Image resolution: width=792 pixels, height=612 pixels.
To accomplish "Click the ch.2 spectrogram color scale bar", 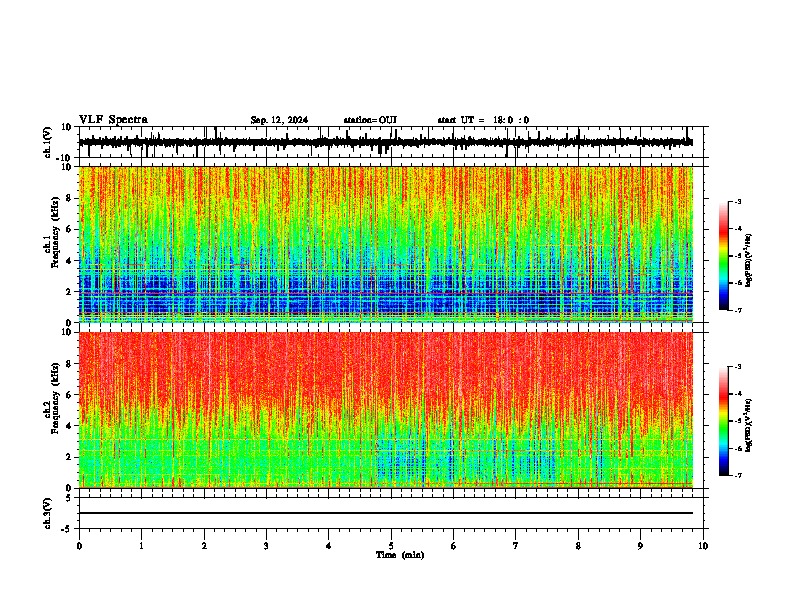I will pos(723,421).
